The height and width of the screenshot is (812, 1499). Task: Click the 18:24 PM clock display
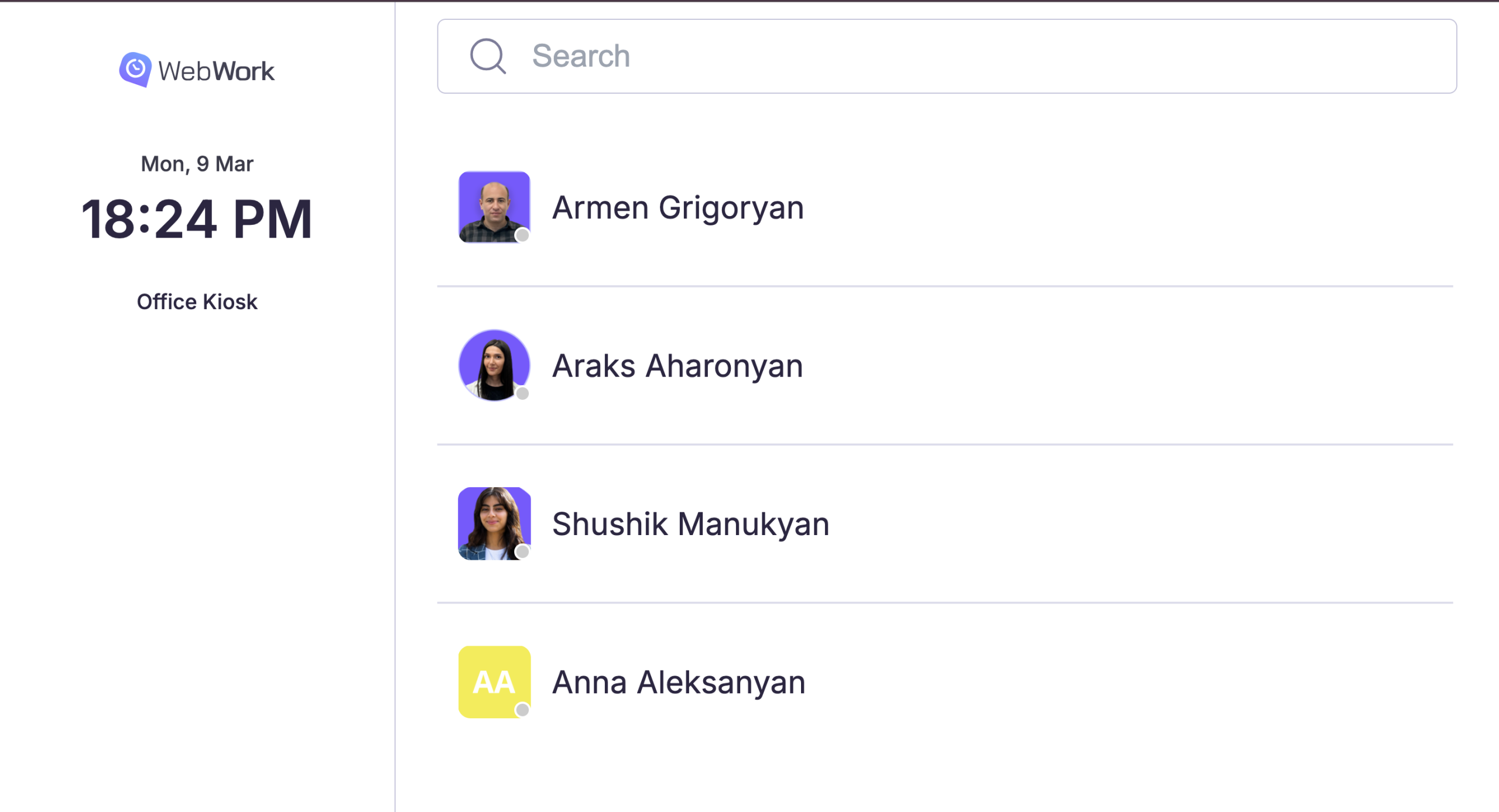[x=197, y=219]
